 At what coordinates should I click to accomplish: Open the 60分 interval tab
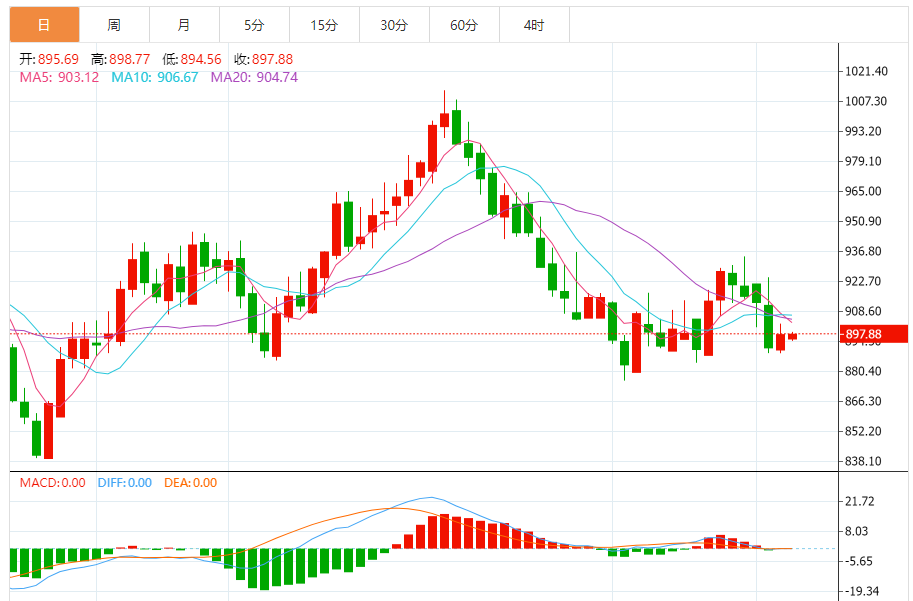[464, 25]
